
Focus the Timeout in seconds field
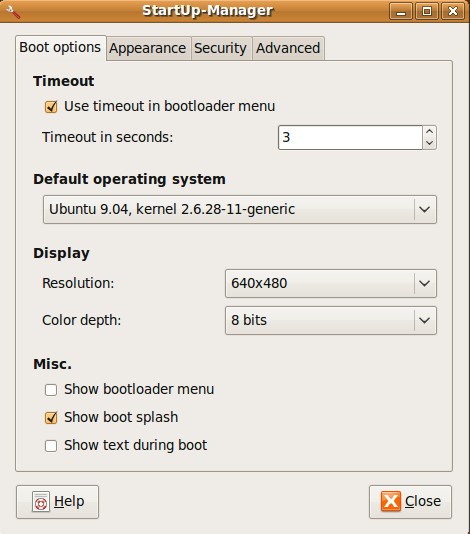tap(350, 138)
